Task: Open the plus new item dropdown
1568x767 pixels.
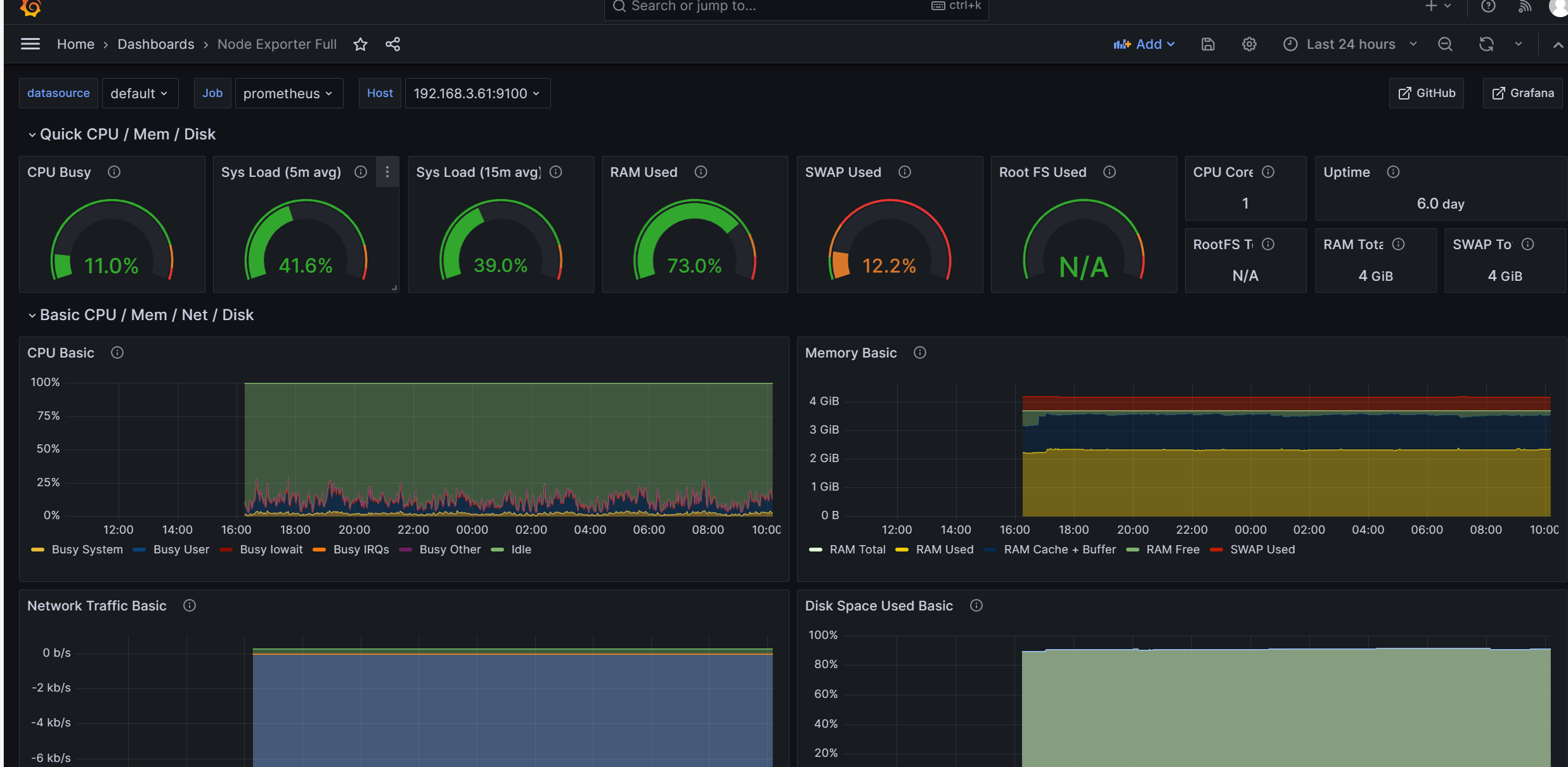Action: click(x=1438, y=6)
